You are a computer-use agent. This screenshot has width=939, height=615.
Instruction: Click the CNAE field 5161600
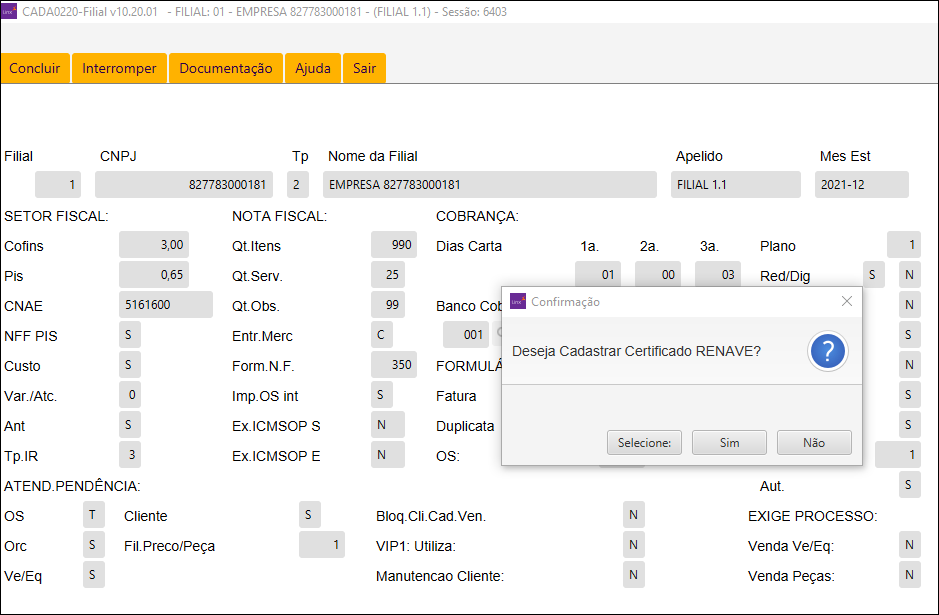166,304
